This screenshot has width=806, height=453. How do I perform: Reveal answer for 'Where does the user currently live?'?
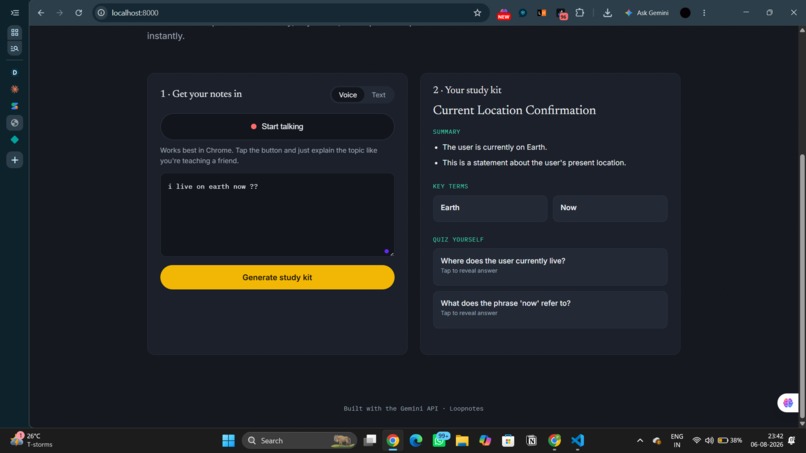click(x=550, y=266)
